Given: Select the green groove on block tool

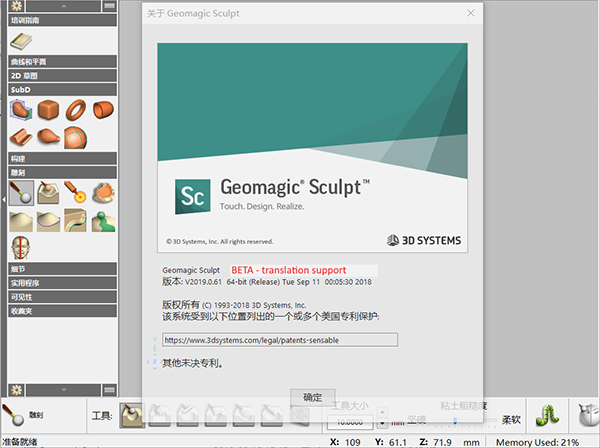Looking at the screenshot, I should (76, 220).
